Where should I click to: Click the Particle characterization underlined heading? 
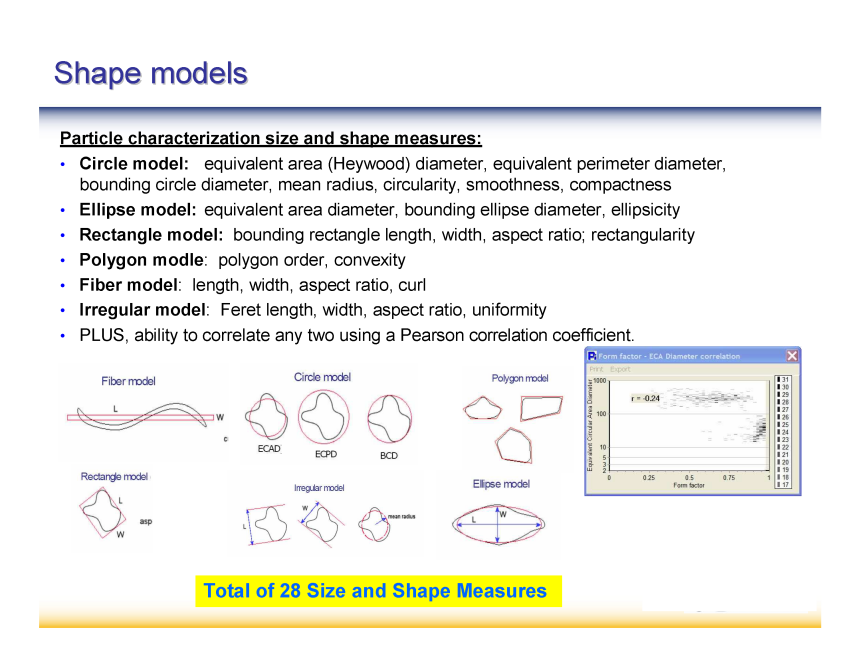(x=270, y=138)
